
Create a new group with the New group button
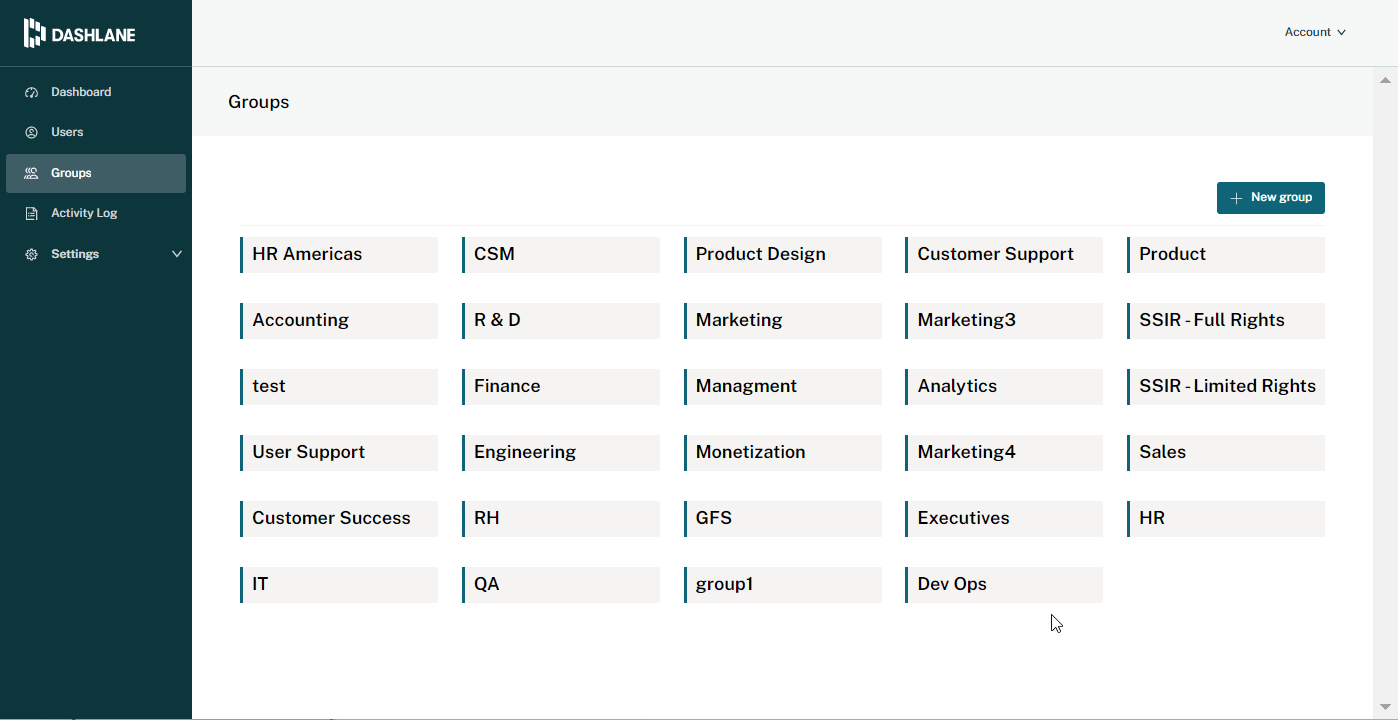[1271, 198]
